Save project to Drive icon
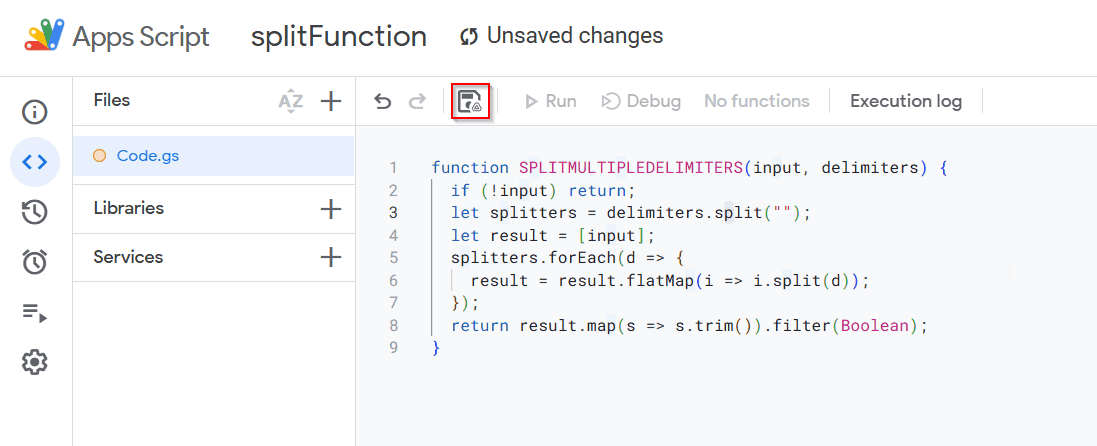 click(470, 102)
